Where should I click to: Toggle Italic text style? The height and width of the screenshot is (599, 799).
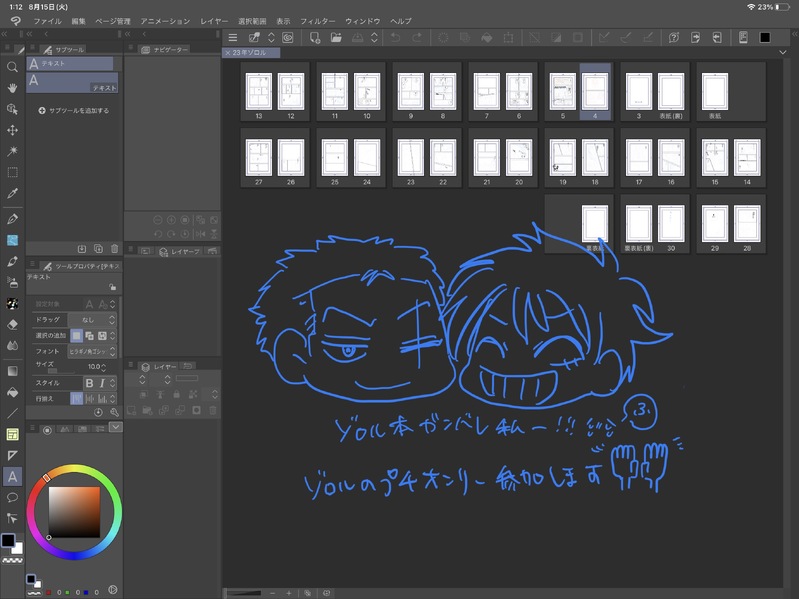102,383
